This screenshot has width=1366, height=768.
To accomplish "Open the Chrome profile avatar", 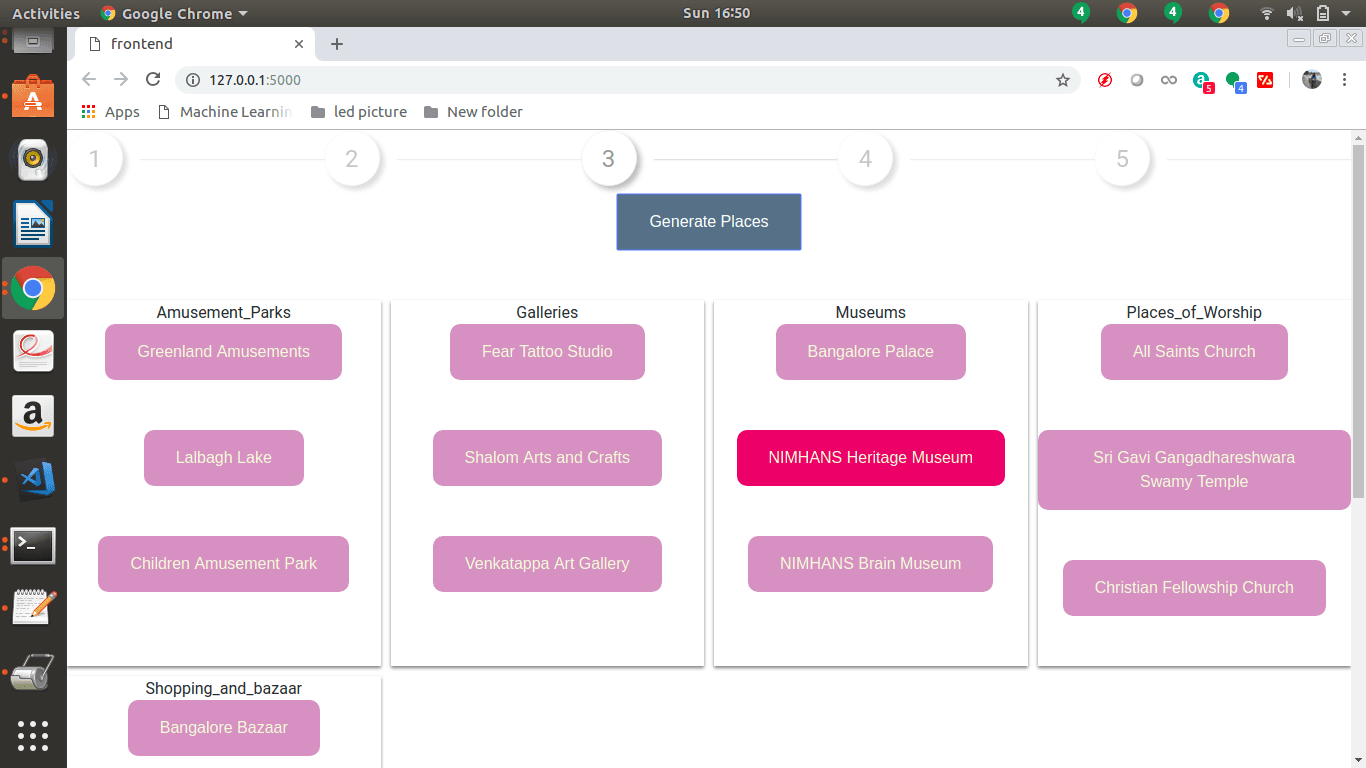I will (1312, 80).
